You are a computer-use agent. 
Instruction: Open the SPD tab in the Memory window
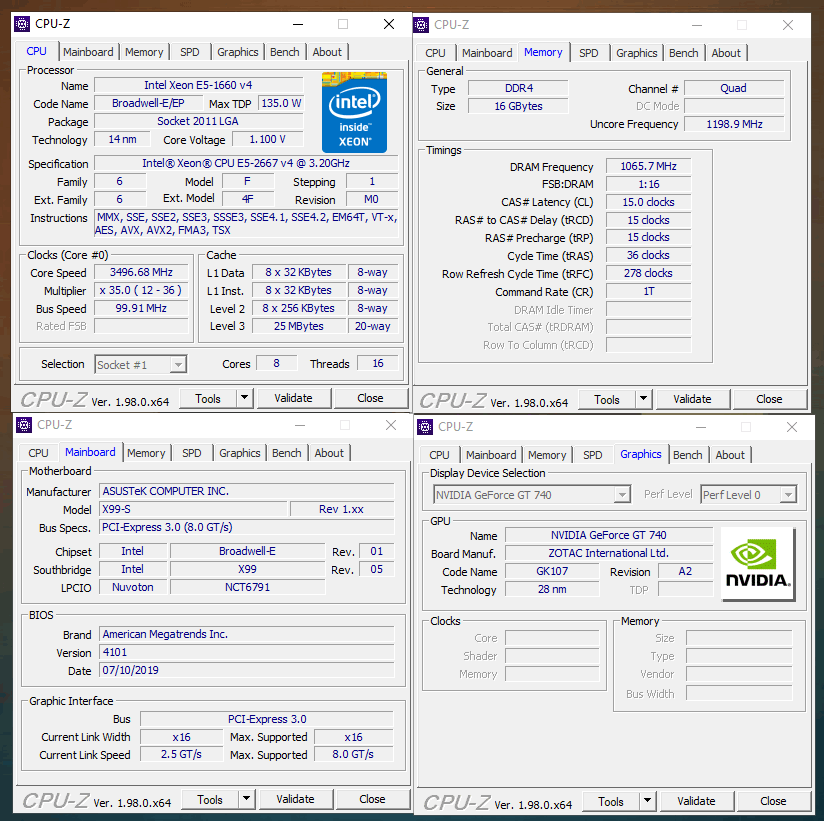pos(589,53)
